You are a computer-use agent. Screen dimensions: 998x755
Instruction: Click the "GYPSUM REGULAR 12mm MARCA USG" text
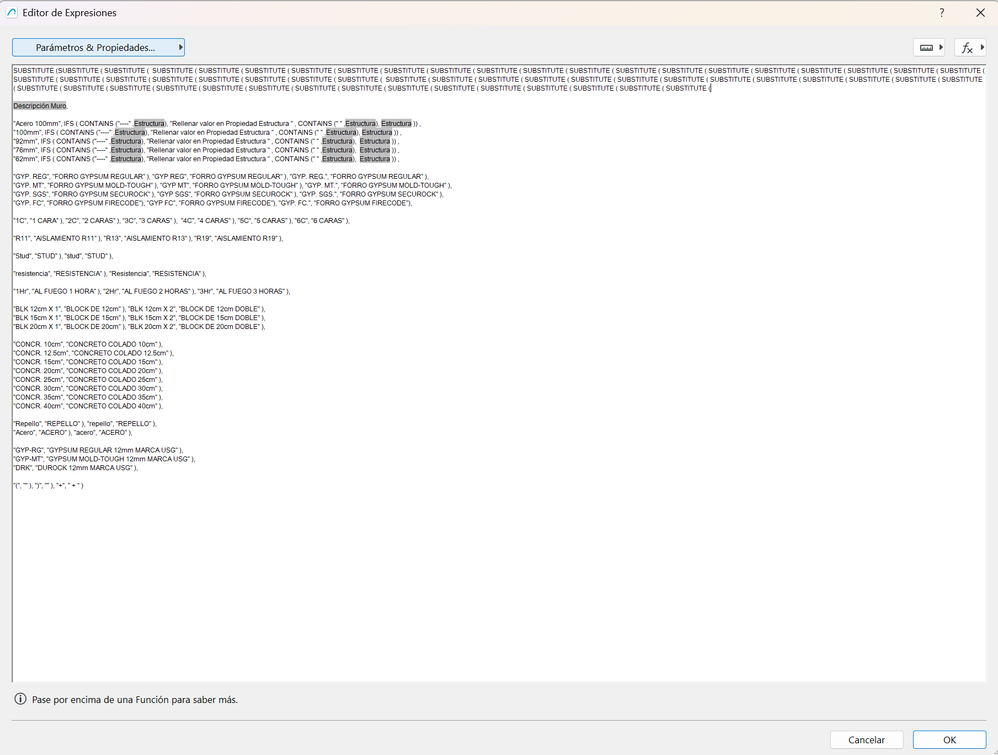coord(113,450)
